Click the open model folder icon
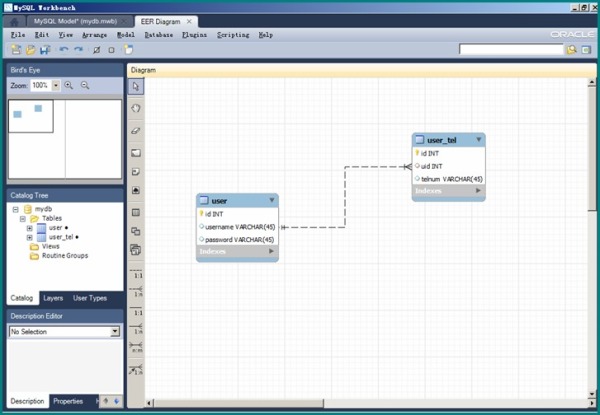The width and height of the screenshot is (600, 415). point(31,50)
